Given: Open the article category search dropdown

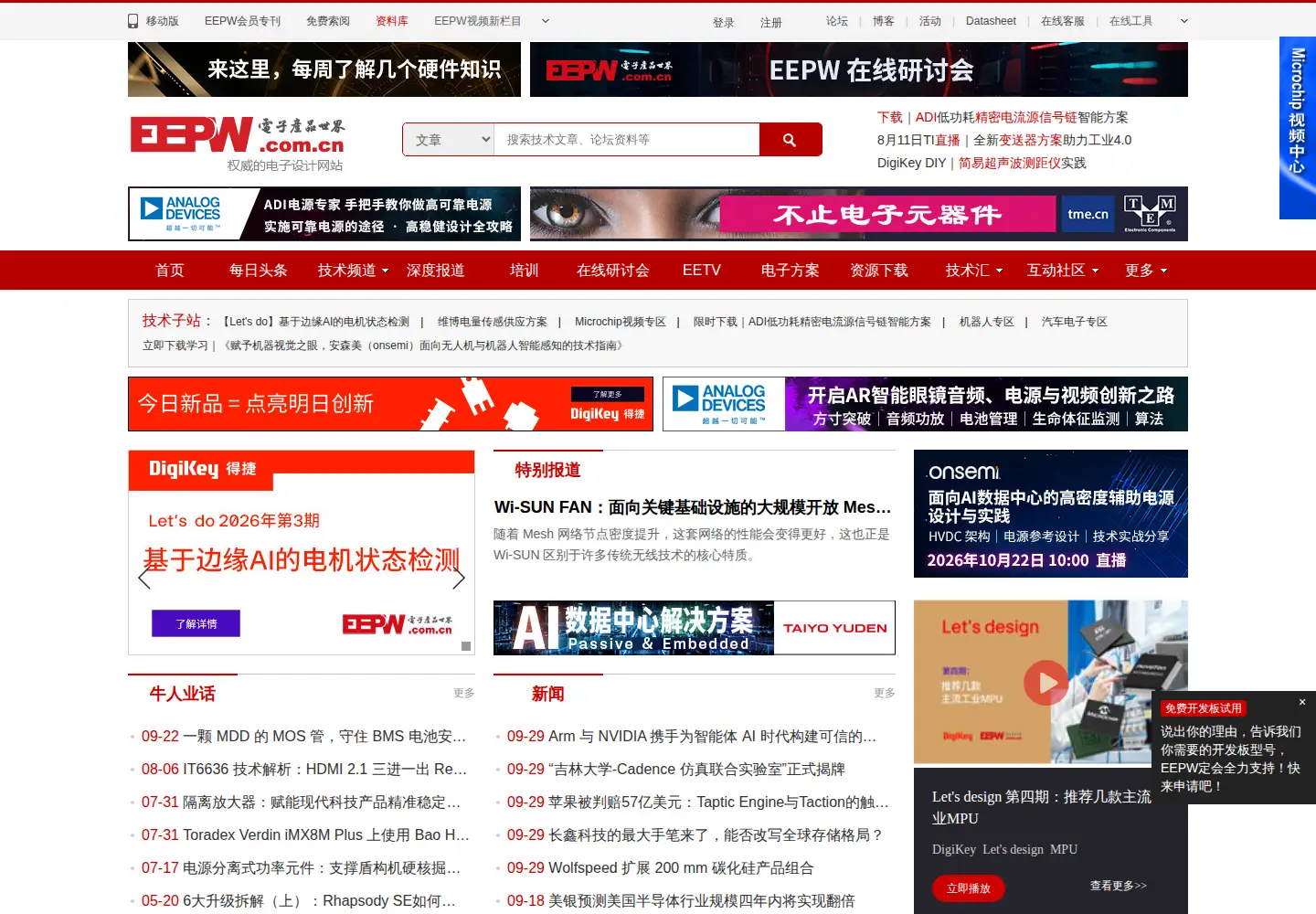Looking at the screenshot, I should tap(449, 140).
